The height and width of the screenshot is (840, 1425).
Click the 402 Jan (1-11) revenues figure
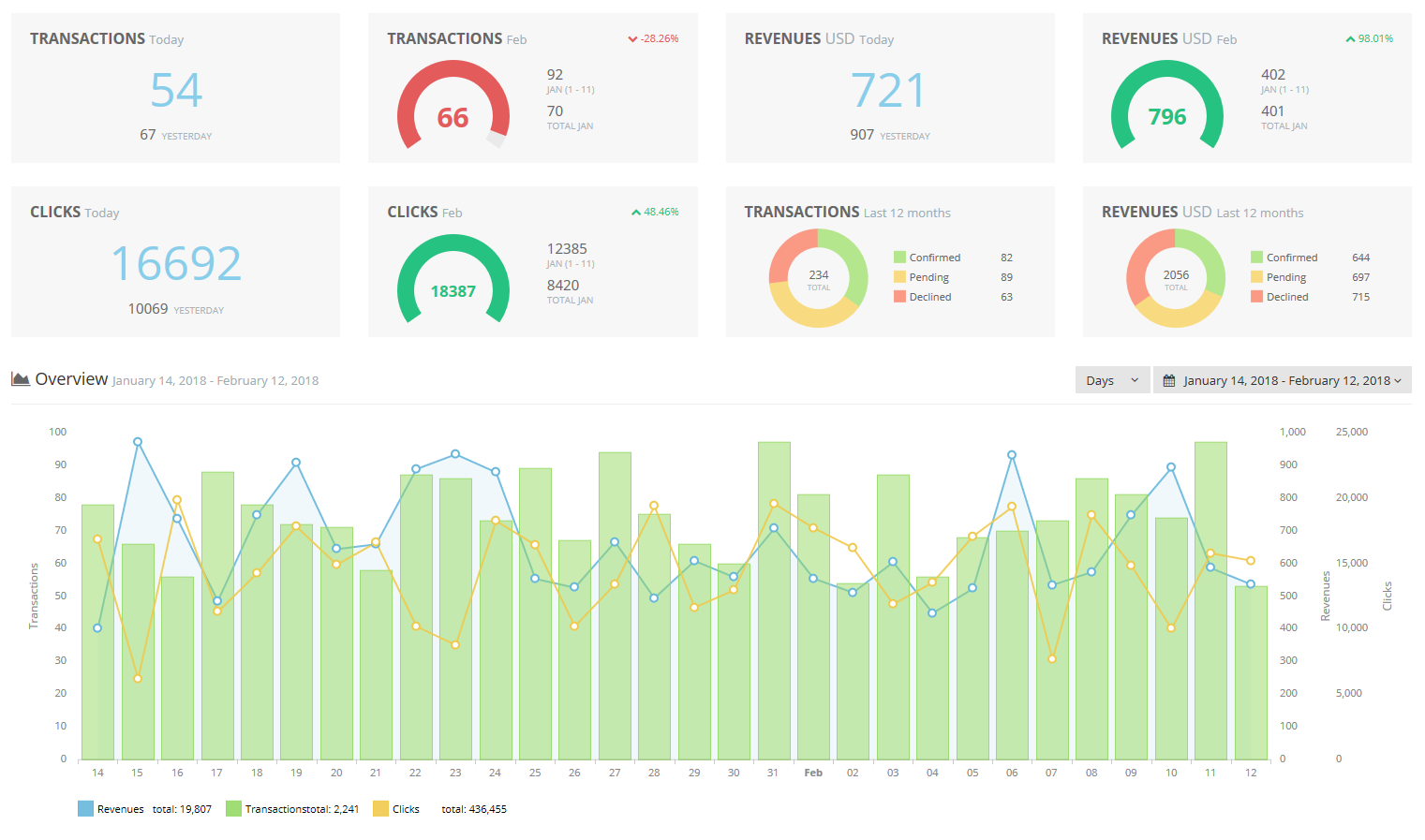[1273, 75]
